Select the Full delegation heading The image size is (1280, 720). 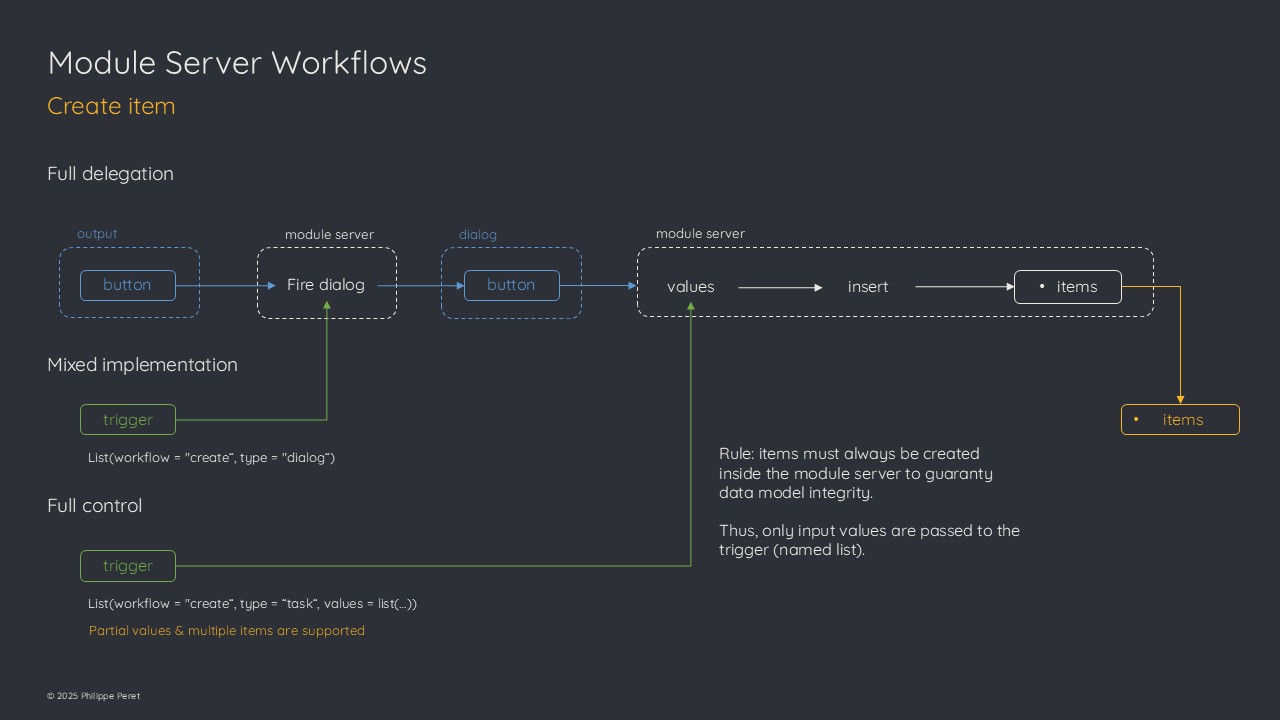coord(110,174)
